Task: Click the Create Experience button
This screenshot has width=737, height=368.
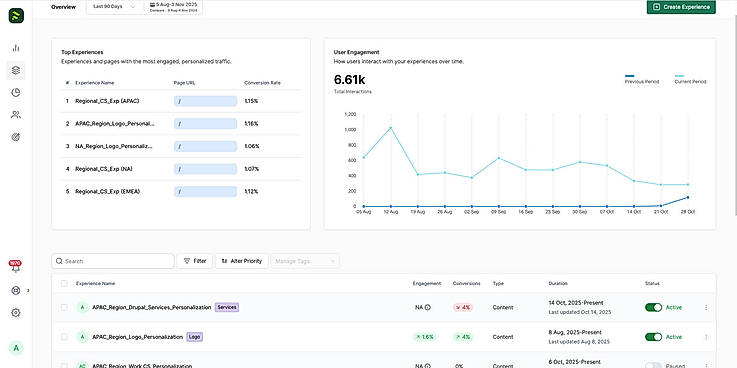Action: pyautogui.click(x=681, y=7)
